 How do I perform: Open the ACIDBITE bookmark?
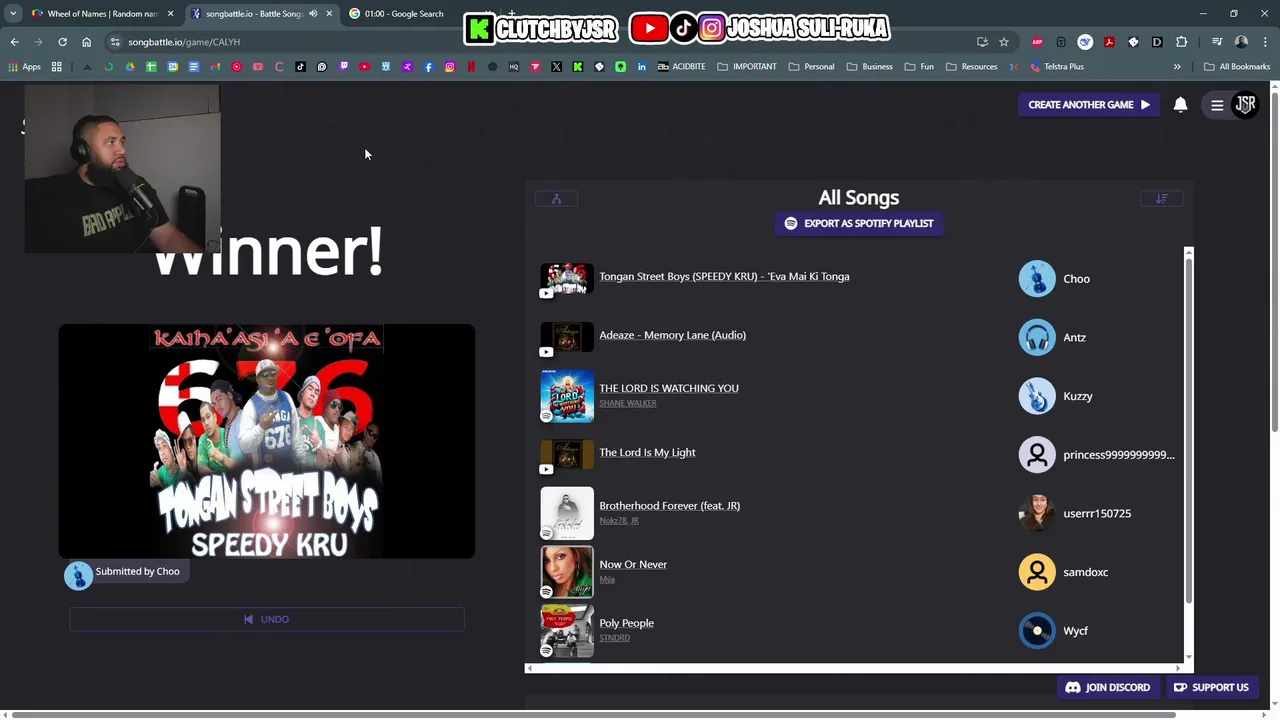tap(681, 67)
